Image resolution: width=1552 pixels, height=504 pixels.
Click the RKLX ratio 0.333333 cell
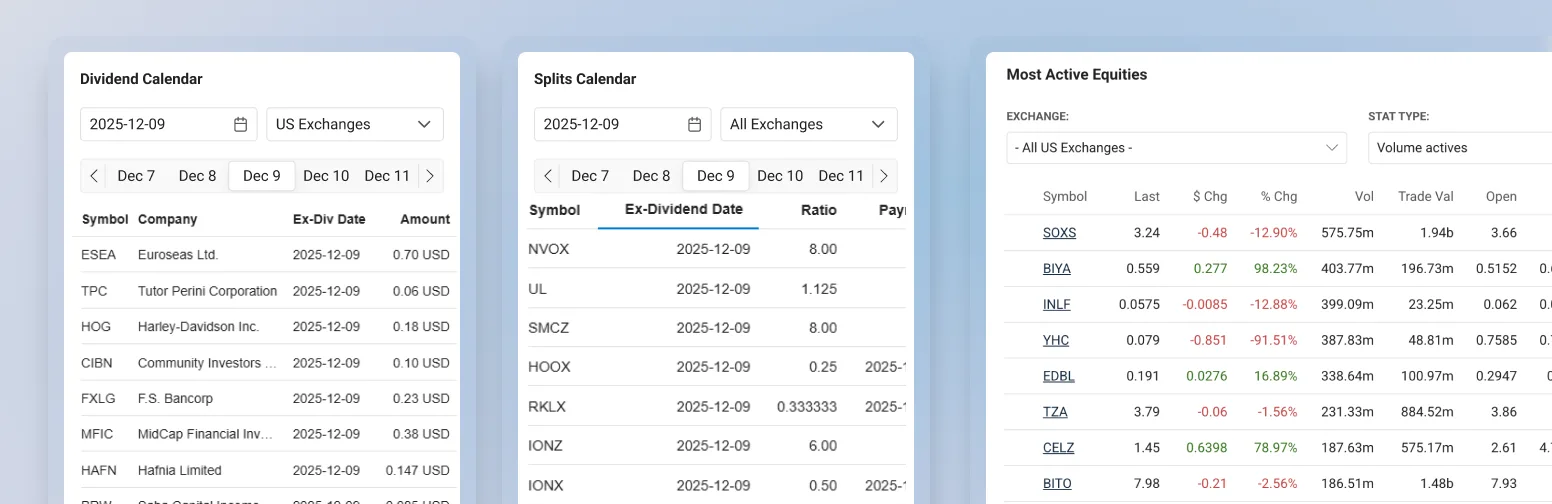point(807,407)
